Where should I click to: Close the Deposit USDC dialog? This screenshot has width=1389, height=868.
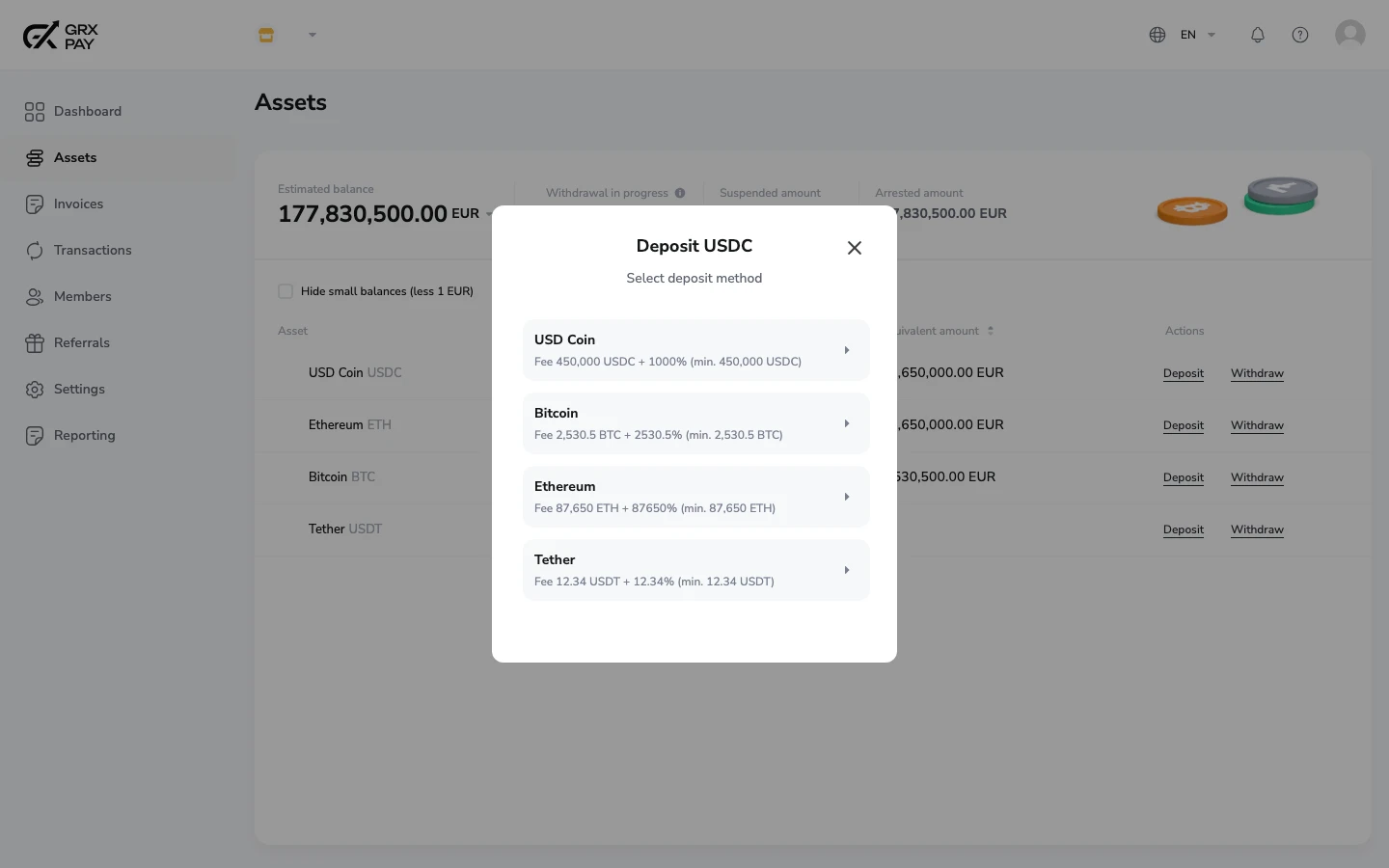pyautogui.click(x=855, y=248)
